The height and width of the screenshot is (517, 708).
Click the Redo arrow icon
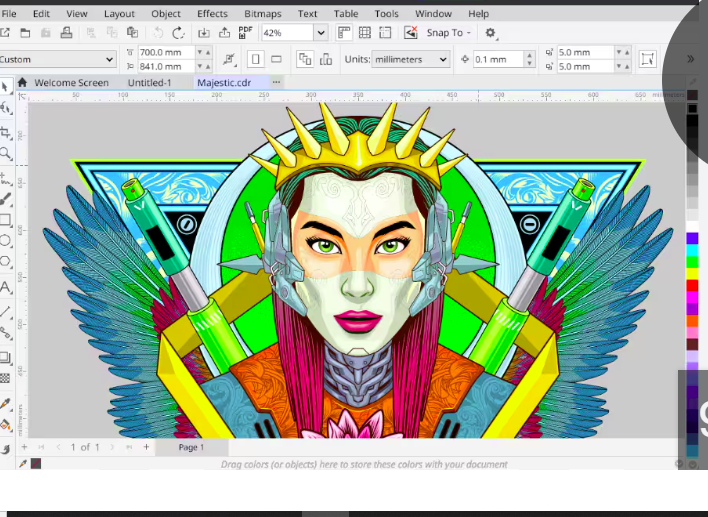tap(178, 33)
